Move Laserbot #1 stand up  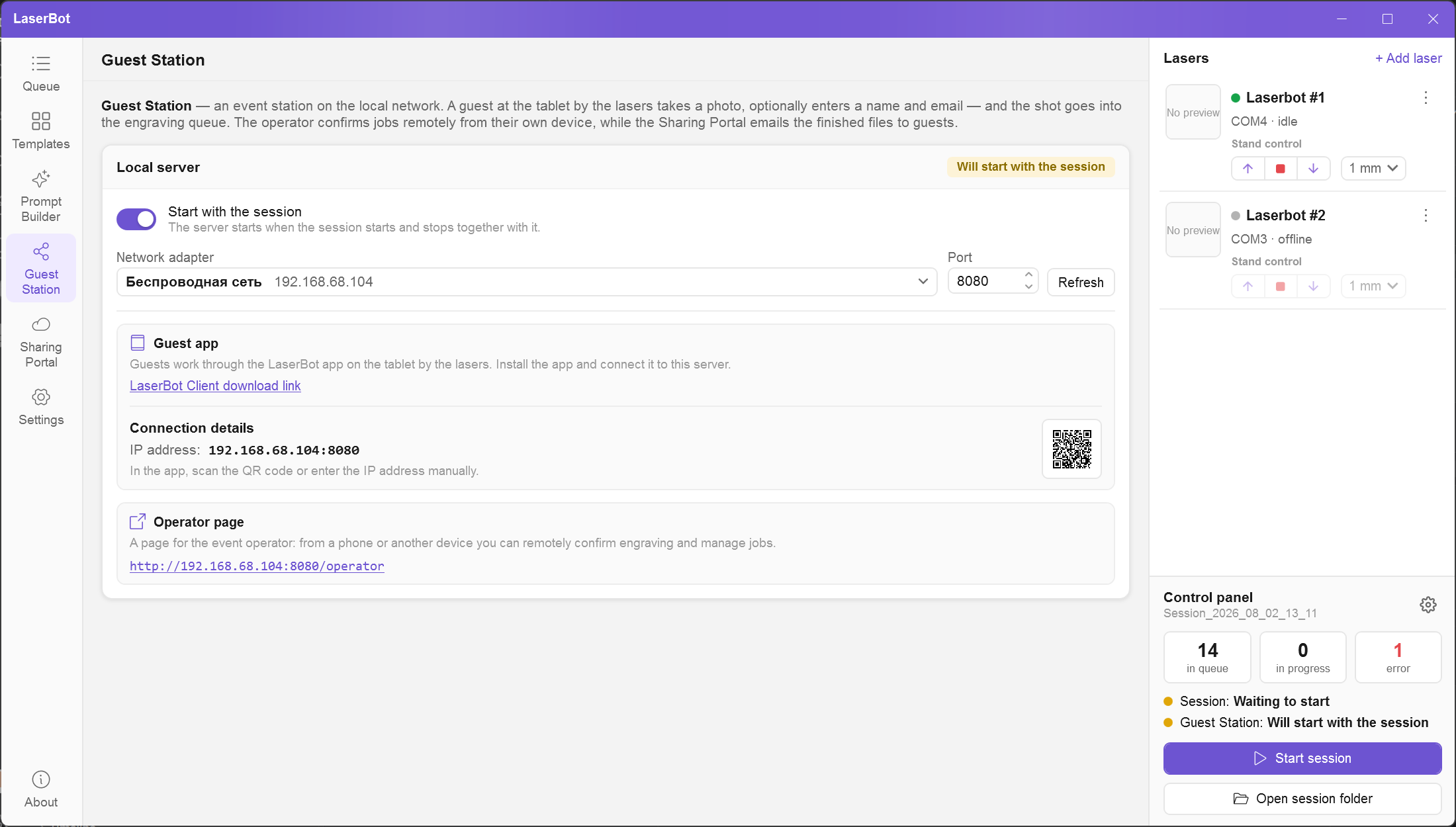1248,169
